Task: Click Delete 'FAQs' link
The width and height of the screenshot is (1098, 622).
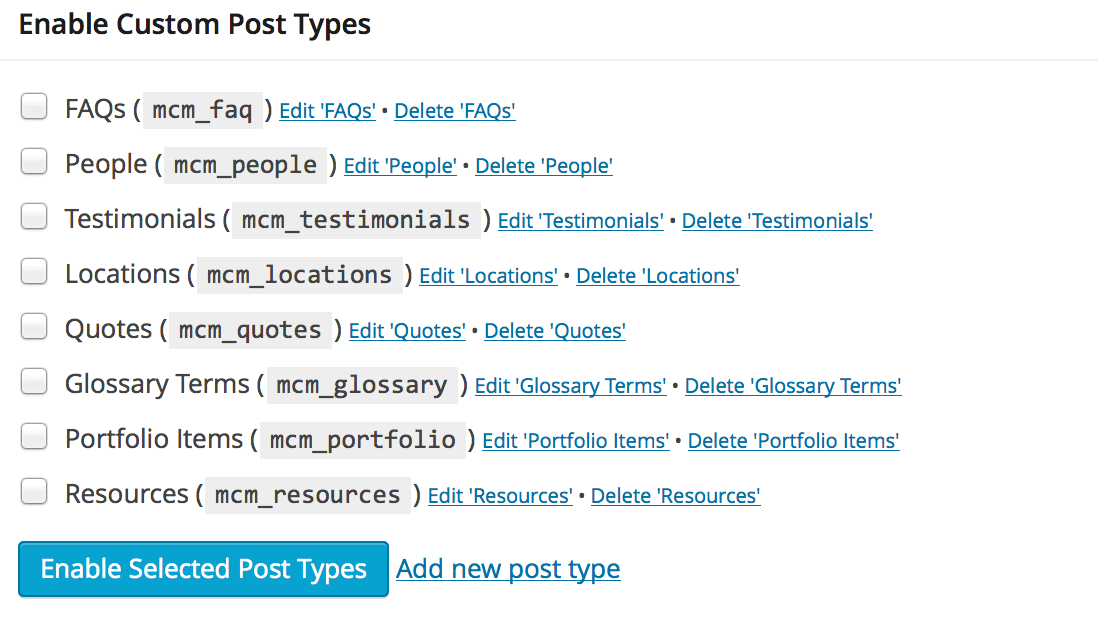Action: click(454, 111)
